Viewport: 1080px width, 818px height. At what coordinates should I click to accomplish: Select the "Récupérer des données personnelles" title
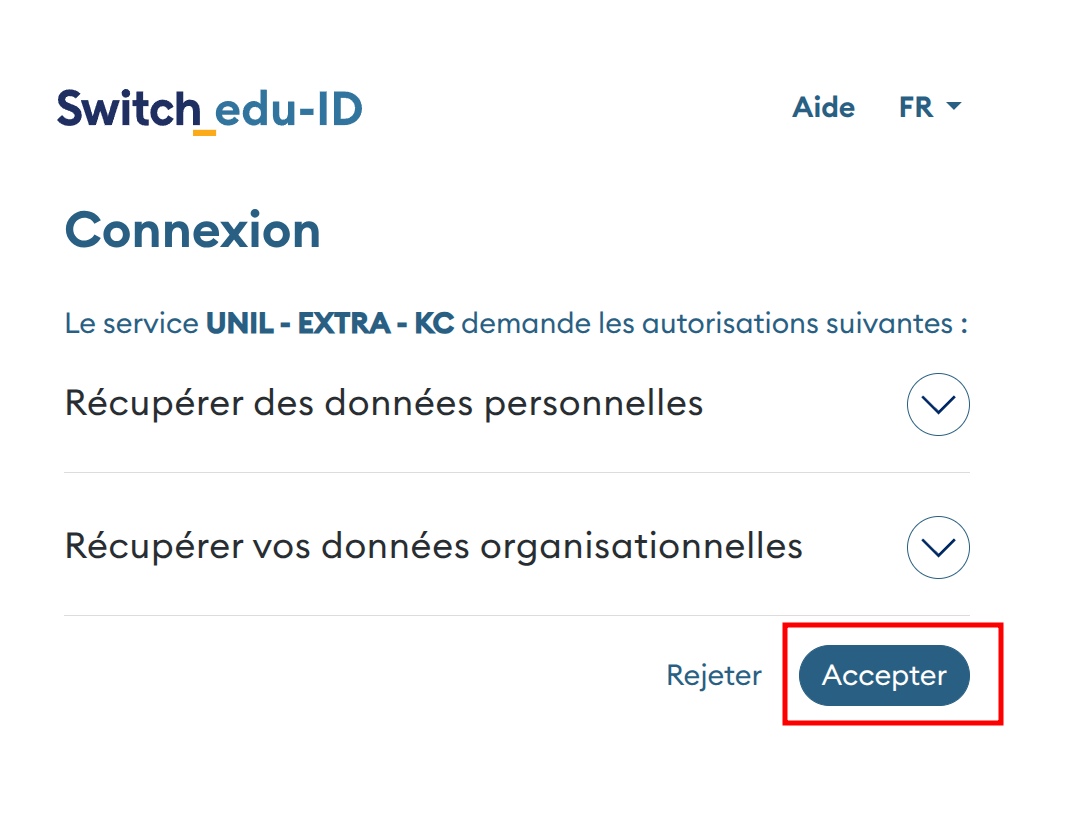pyautogui.click(x=383, y=403)
